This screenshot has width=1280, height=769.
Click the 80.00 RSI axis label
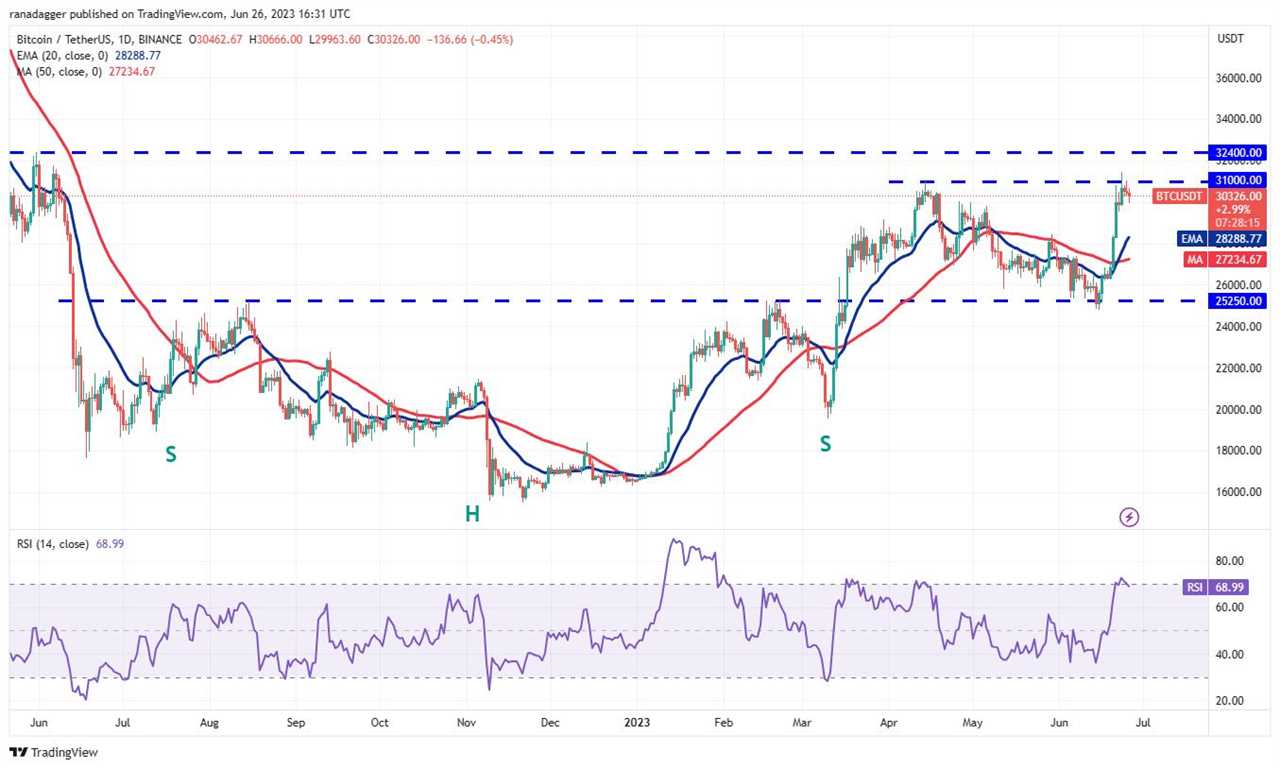1229,561
